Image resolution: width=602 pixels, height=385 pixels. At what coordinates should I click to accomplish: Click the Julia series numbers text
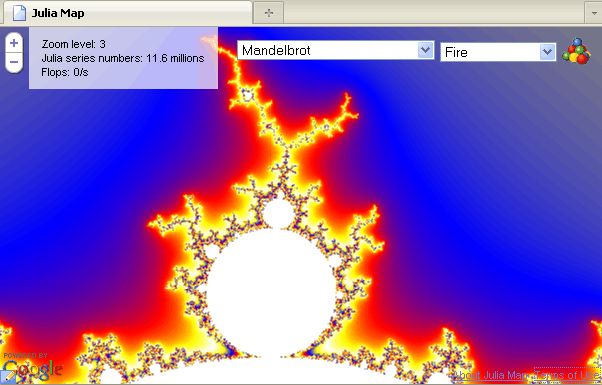[123, 58]
